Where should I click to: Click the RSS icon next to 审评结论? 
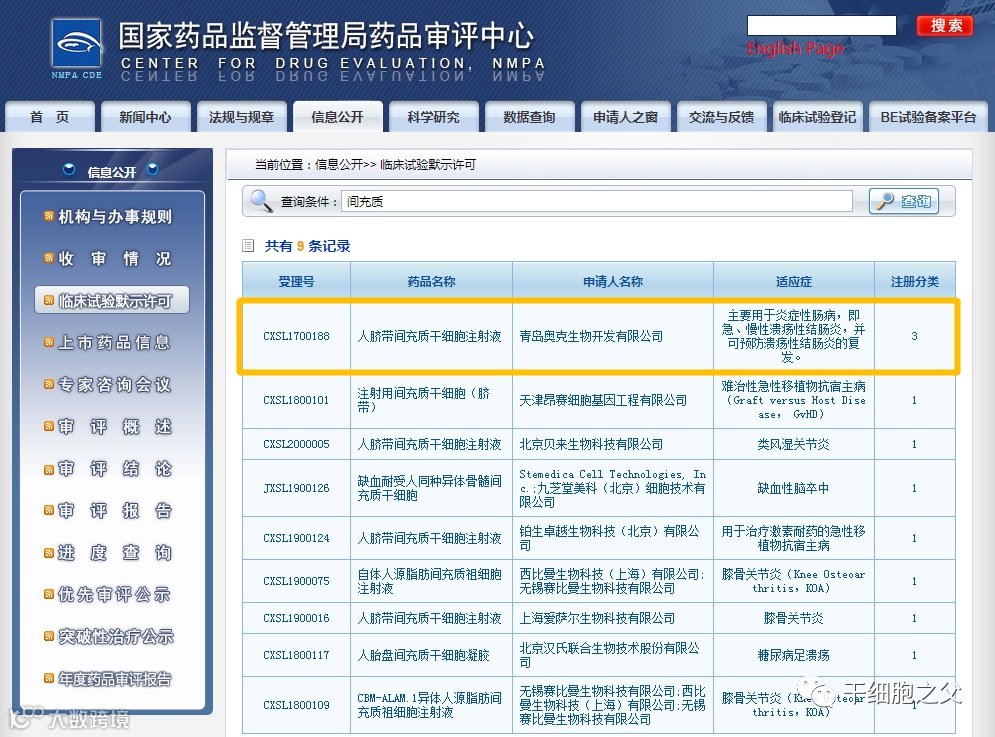click(49, 468)
